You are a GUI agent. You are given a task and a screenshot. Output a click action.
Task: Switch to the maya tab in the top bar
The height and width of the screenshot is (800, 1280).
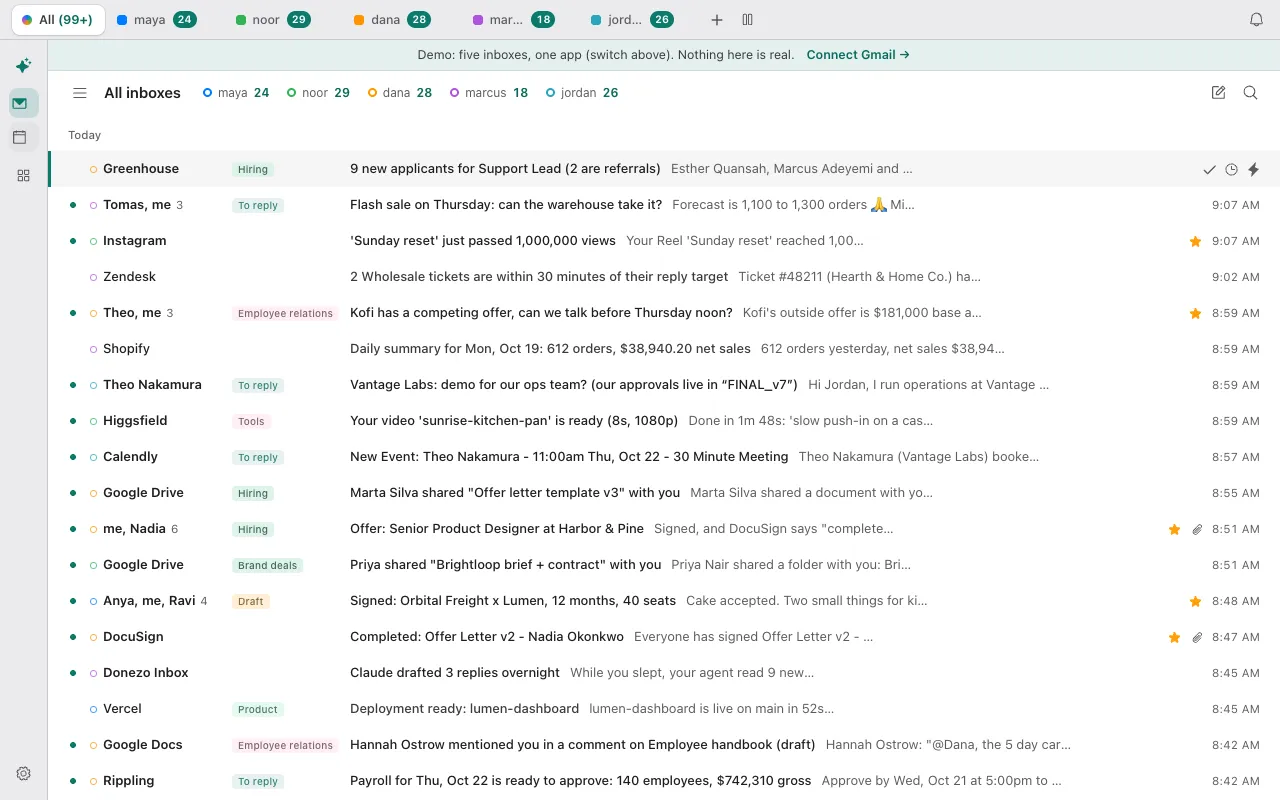point(156,20)
